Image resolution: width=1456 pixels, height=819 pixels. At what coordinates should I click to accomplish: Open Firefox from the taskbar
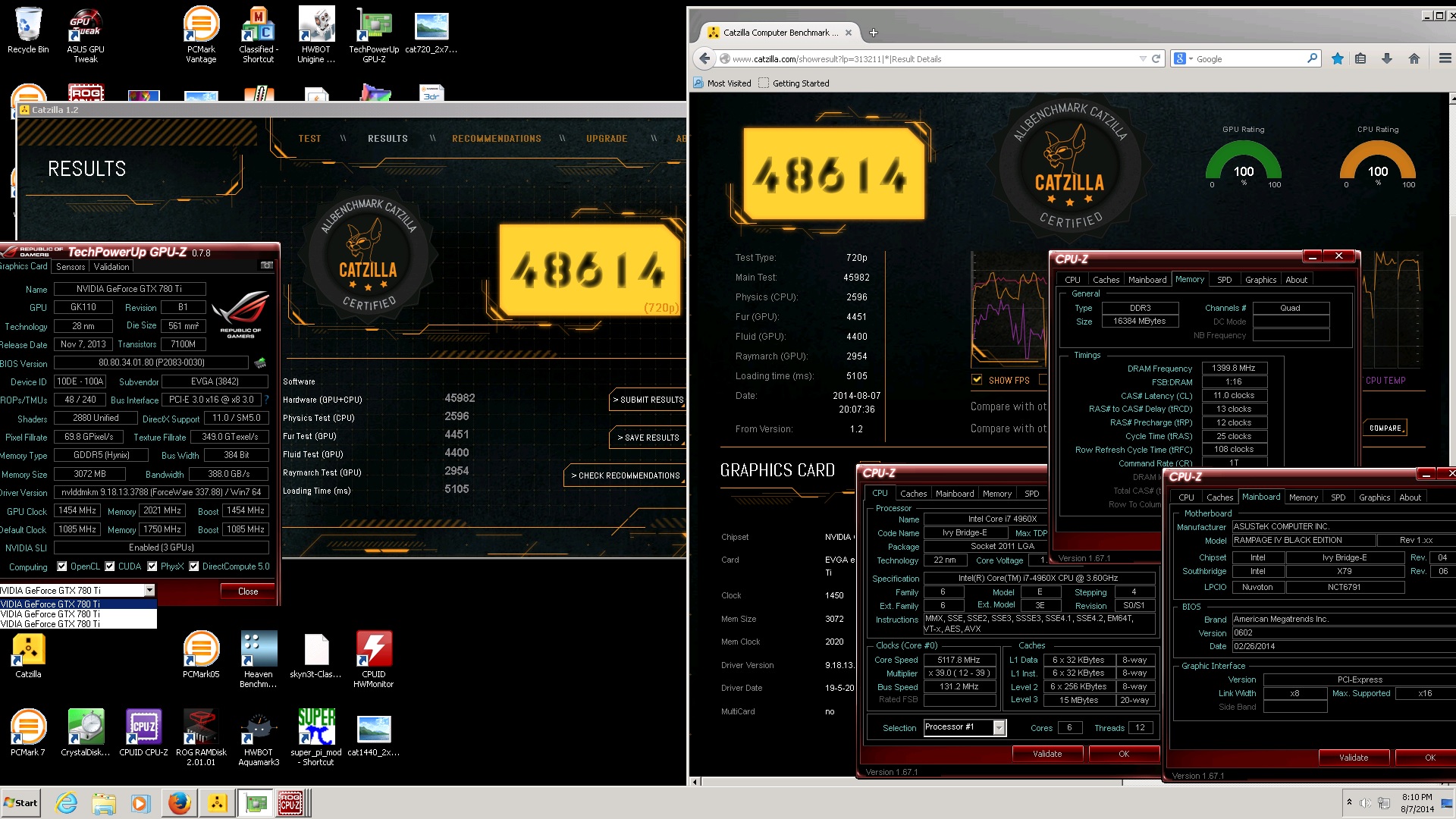tap(179, 802)
